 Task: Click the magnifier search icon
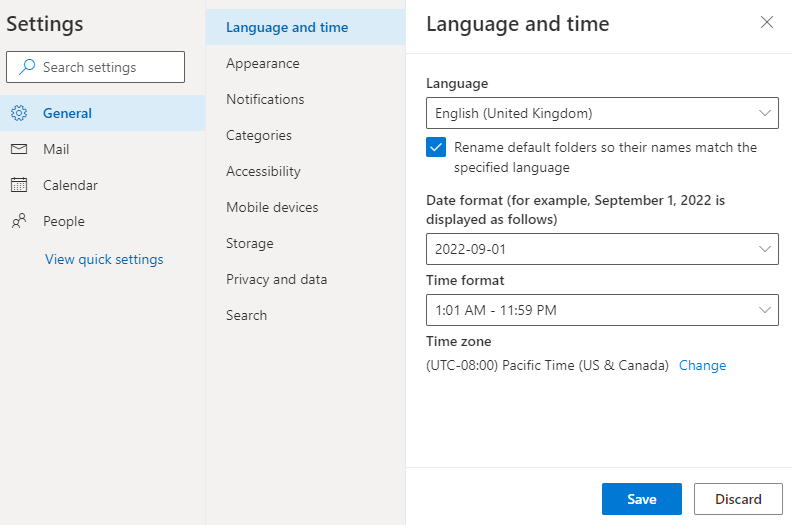(27, 67)
